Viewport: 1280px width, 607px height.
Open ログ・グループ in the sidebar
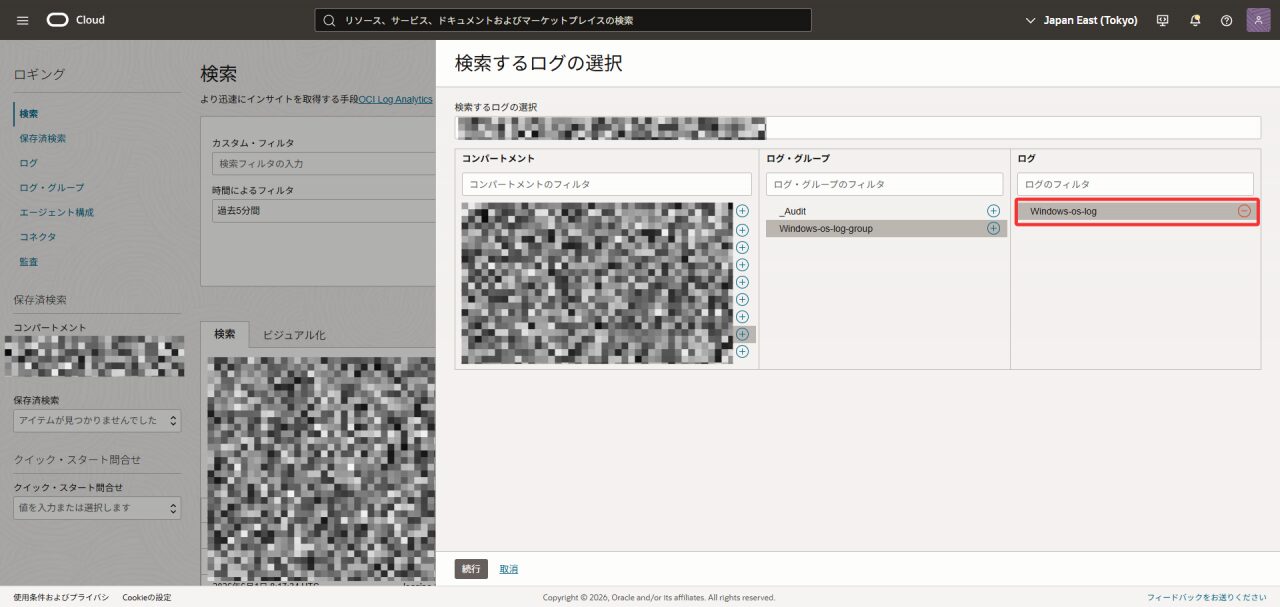52,187
